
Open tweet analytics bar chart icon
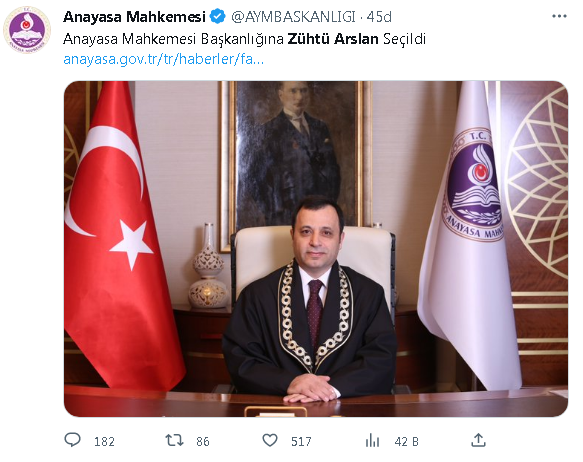pos(372,441)
